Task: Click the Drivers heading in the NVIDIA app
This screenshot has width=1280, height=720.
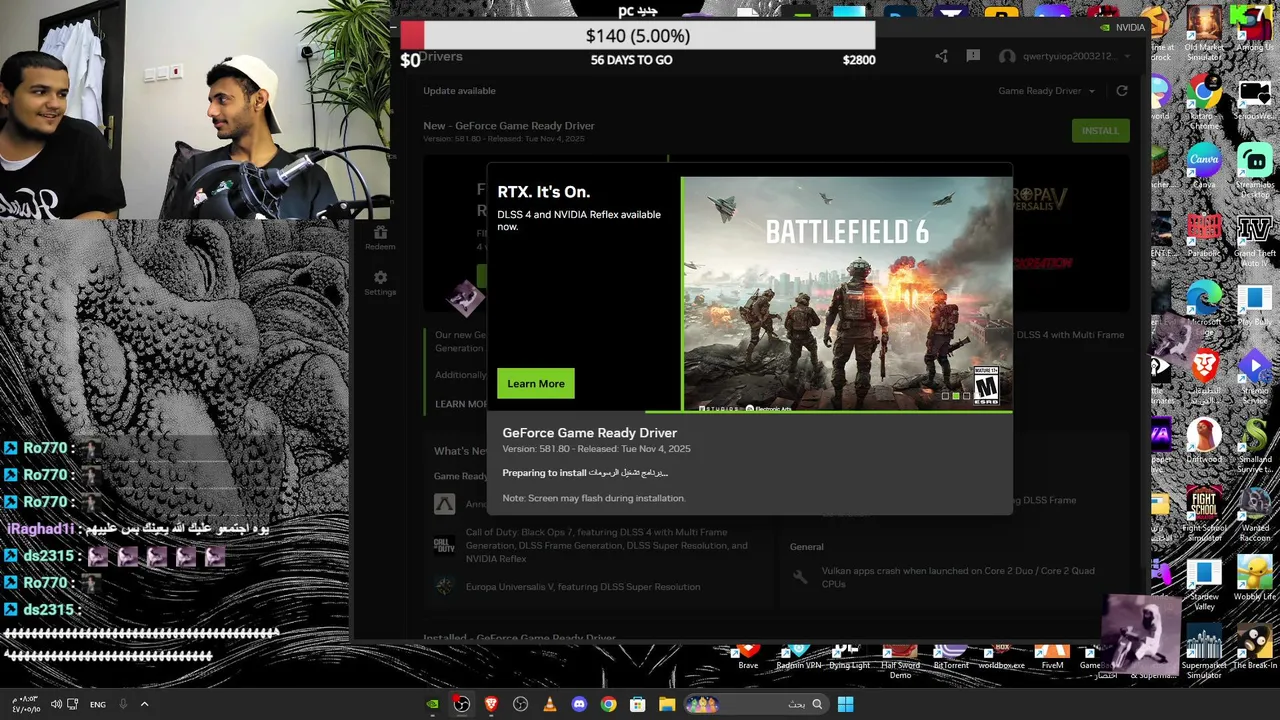Action: click(441, 57)
